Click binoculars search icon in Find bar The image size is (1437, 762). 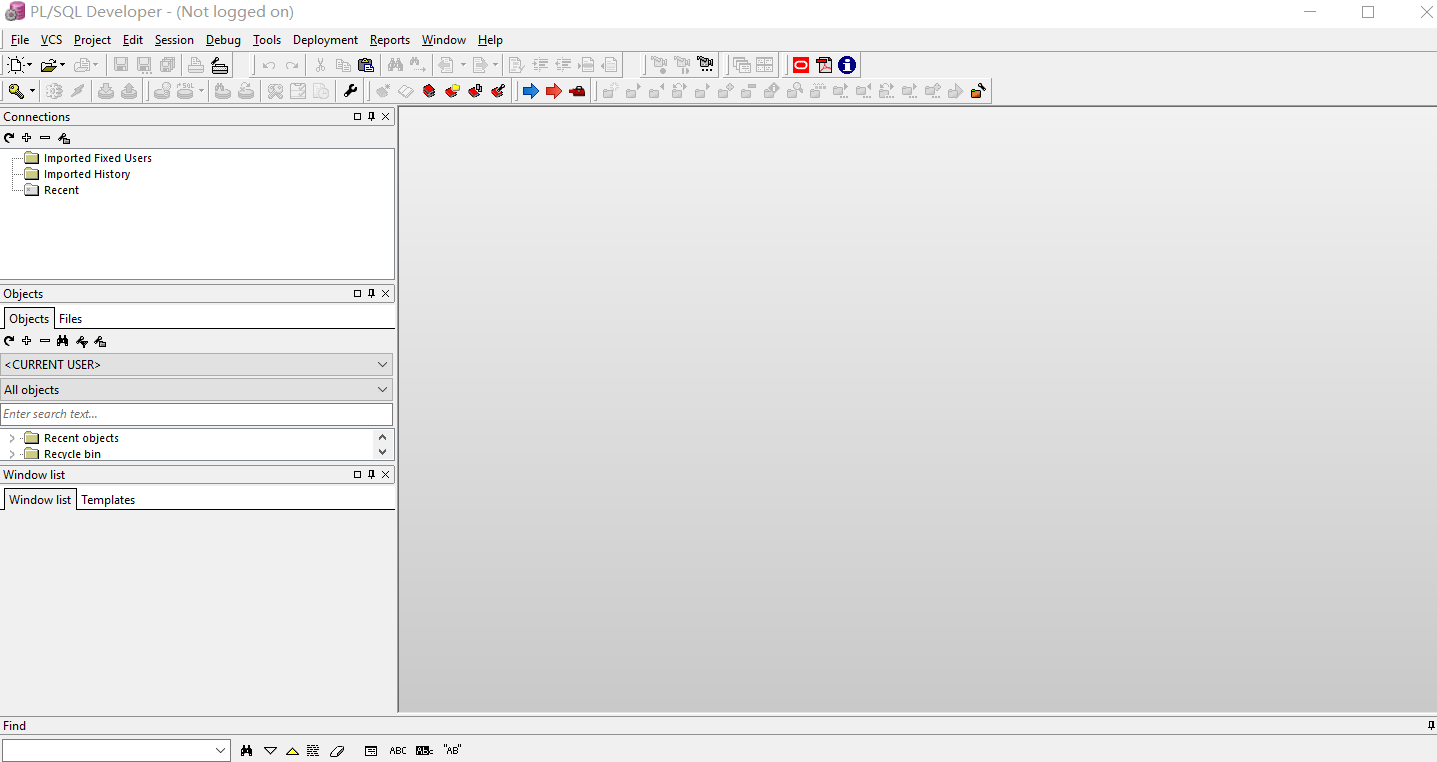[x=247, y=750]
